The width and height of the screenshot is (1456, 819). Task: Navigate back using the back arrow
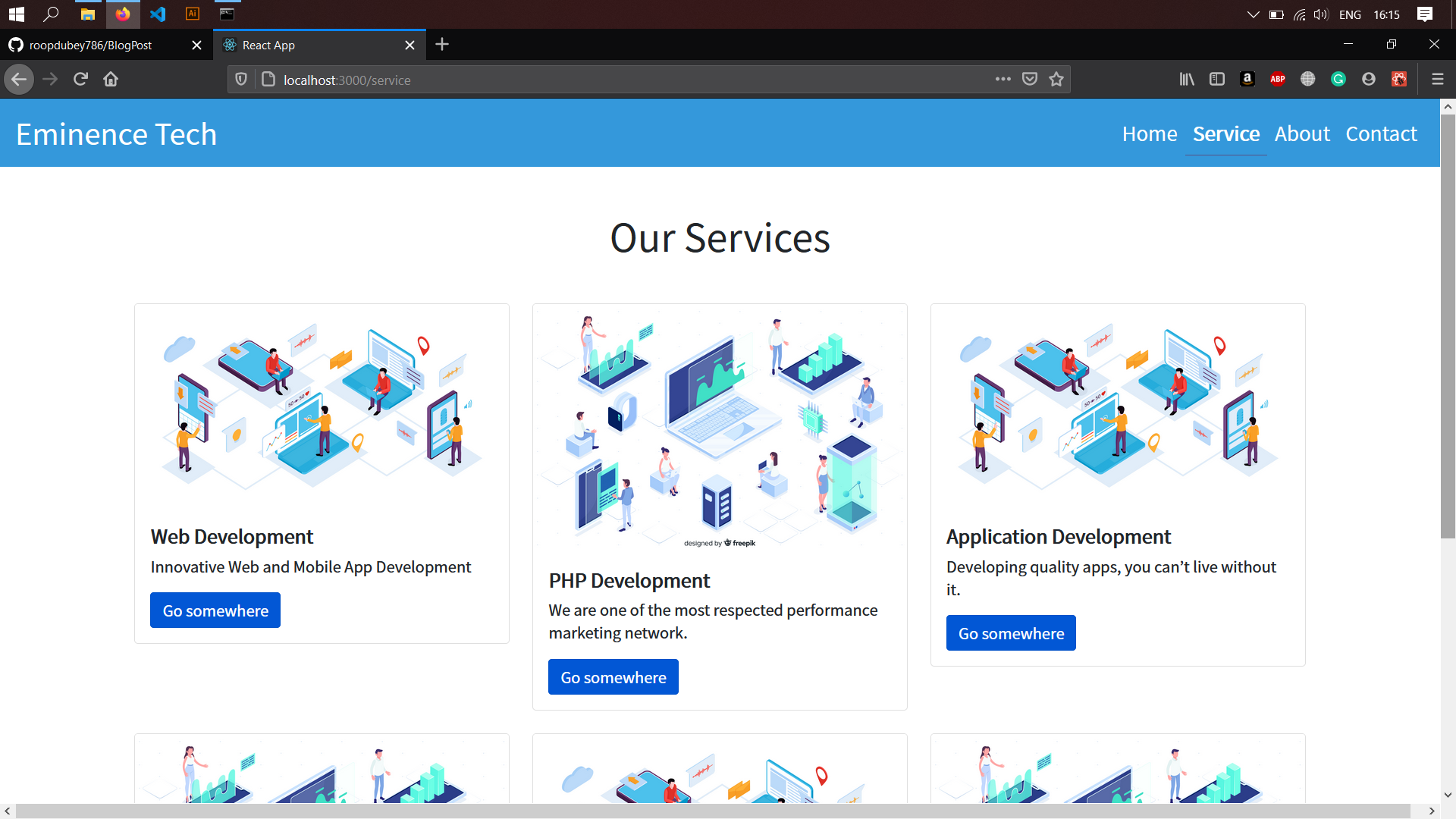click(x=18, y=79)
